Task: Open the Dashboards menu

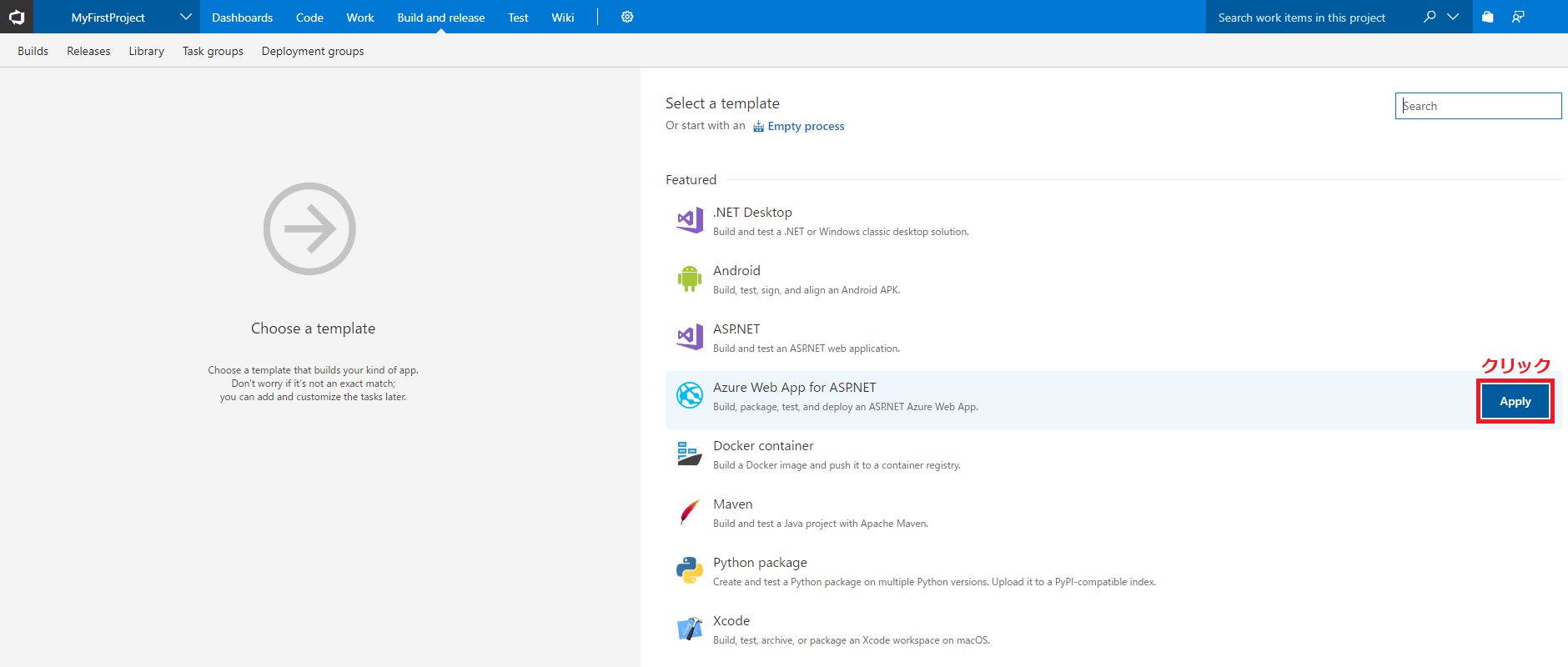Action: tap(242, 18)
